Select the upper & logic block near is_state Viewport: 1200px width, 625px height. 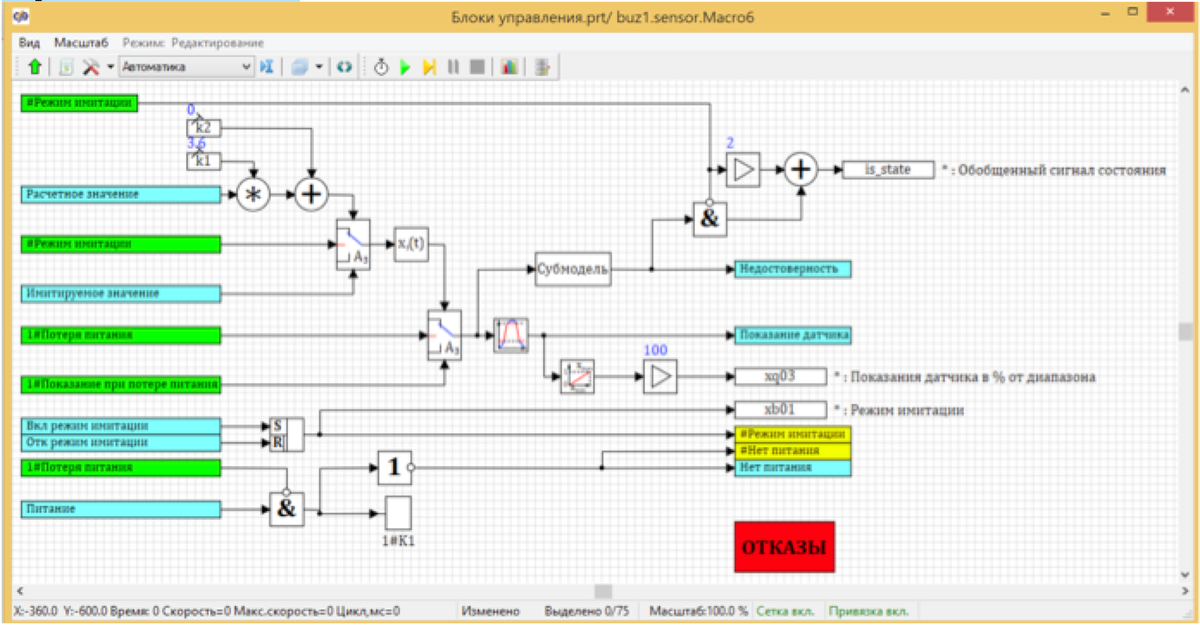tap(710, 219)
